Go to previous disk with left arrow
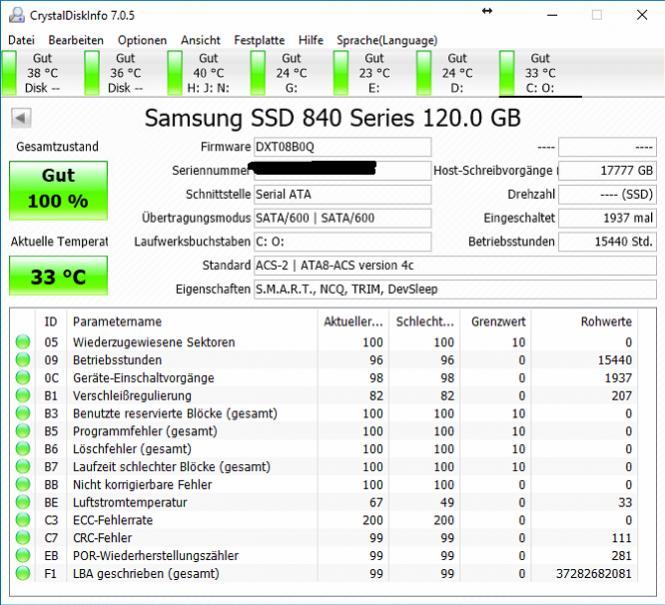 [21, 118]
